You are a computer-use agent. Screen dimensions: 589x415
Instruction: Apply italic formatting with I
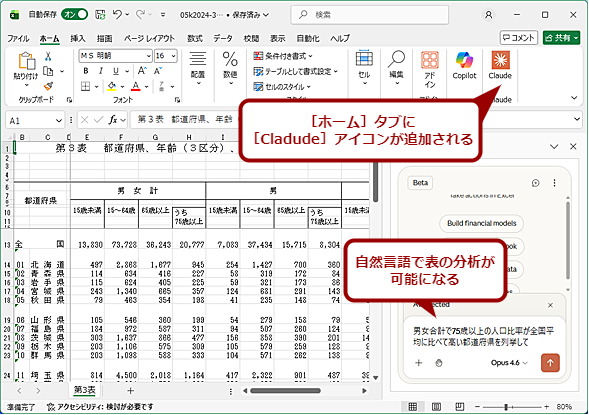pos(101,71)
